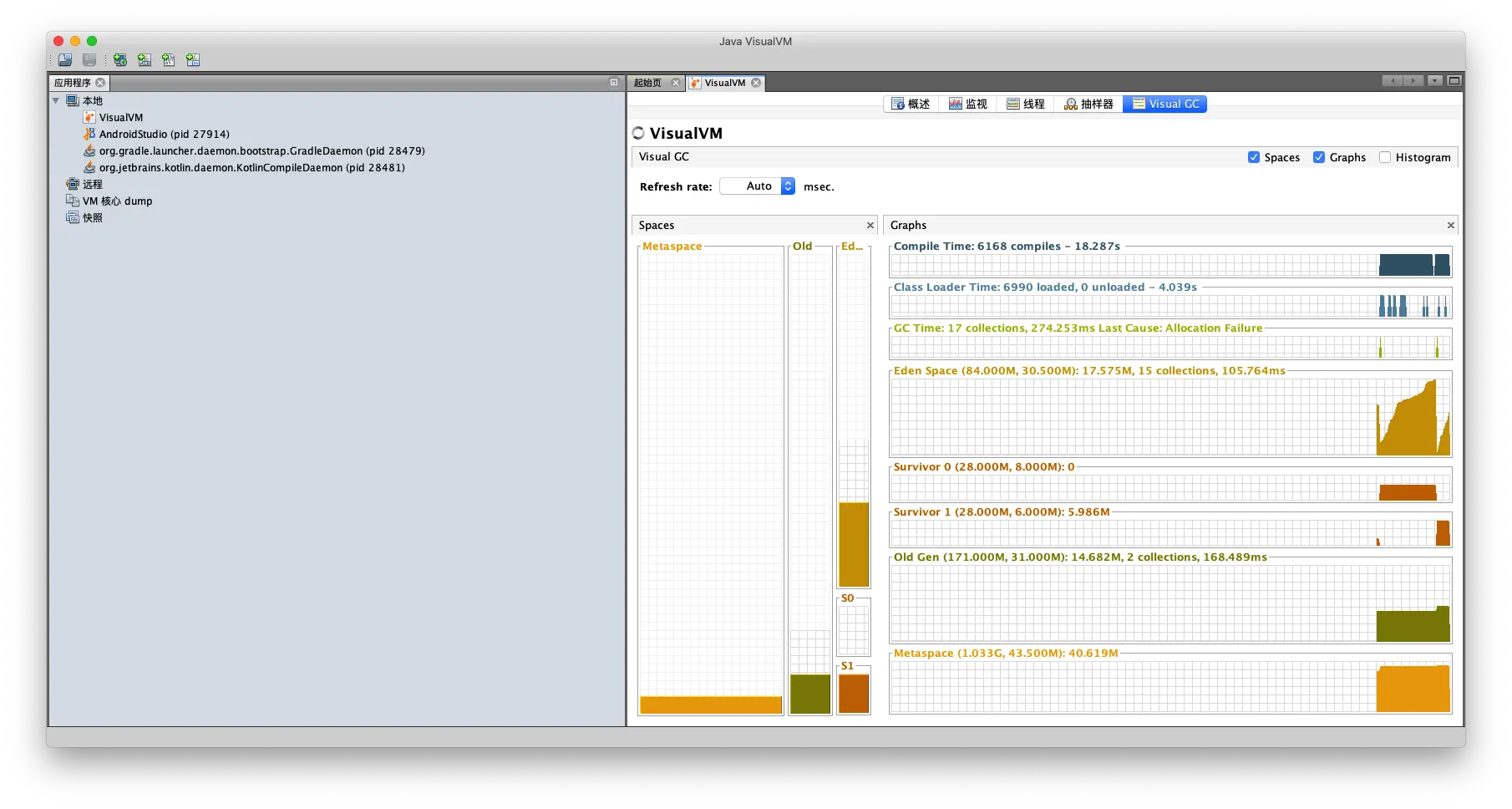Close the Graphs panel

[1451, 226]
